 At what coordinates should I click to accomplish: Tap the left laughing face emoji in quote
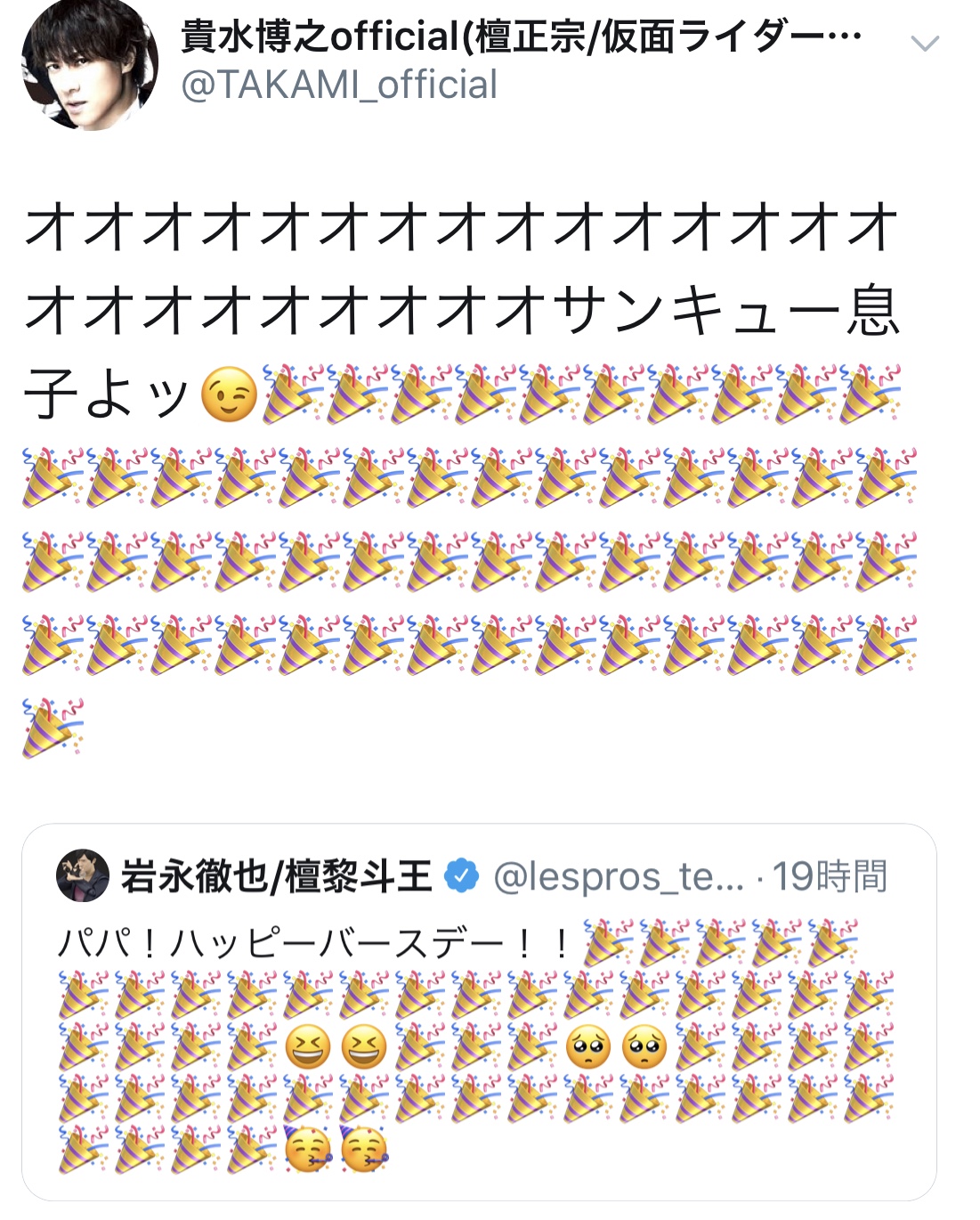click(308, 1047)
